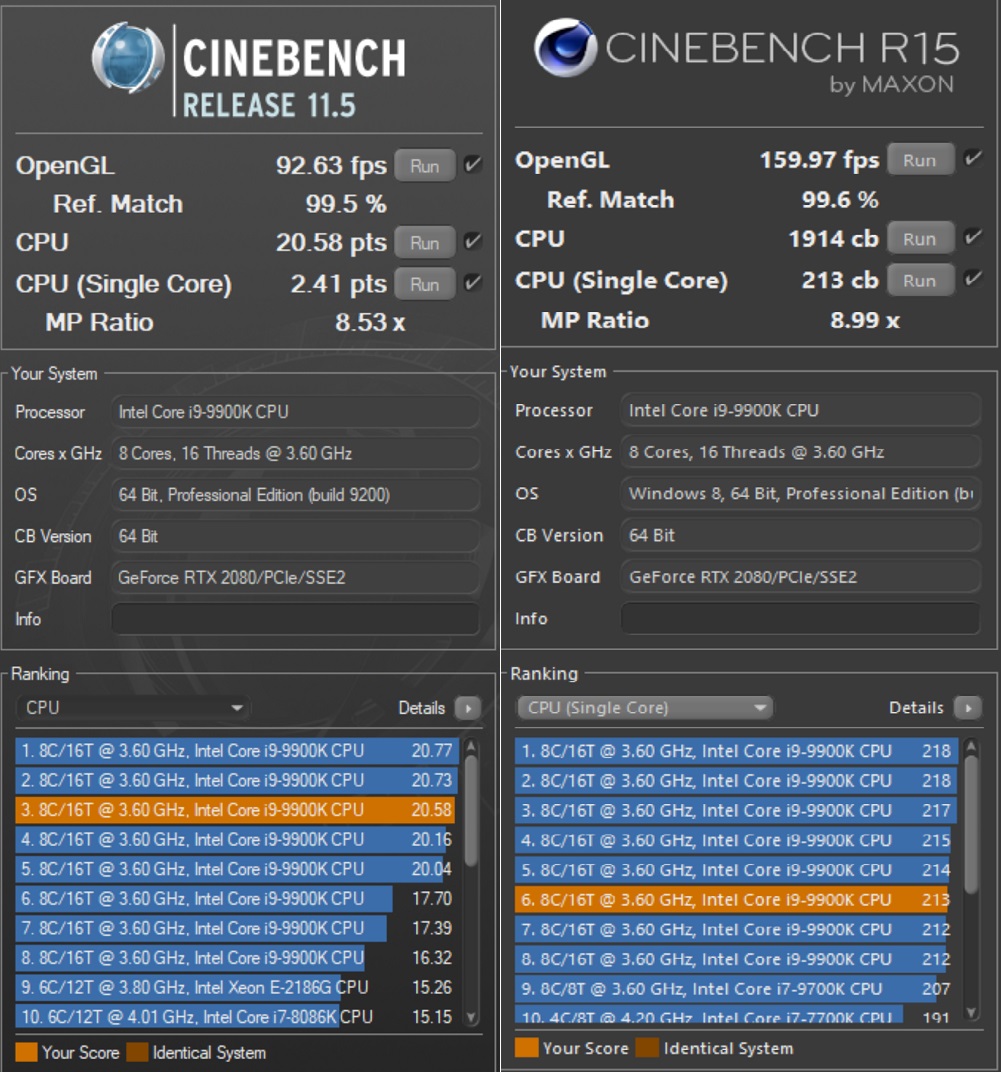Click scroll-down arrow in Cinebench R15 ranking

point(970,1012)
